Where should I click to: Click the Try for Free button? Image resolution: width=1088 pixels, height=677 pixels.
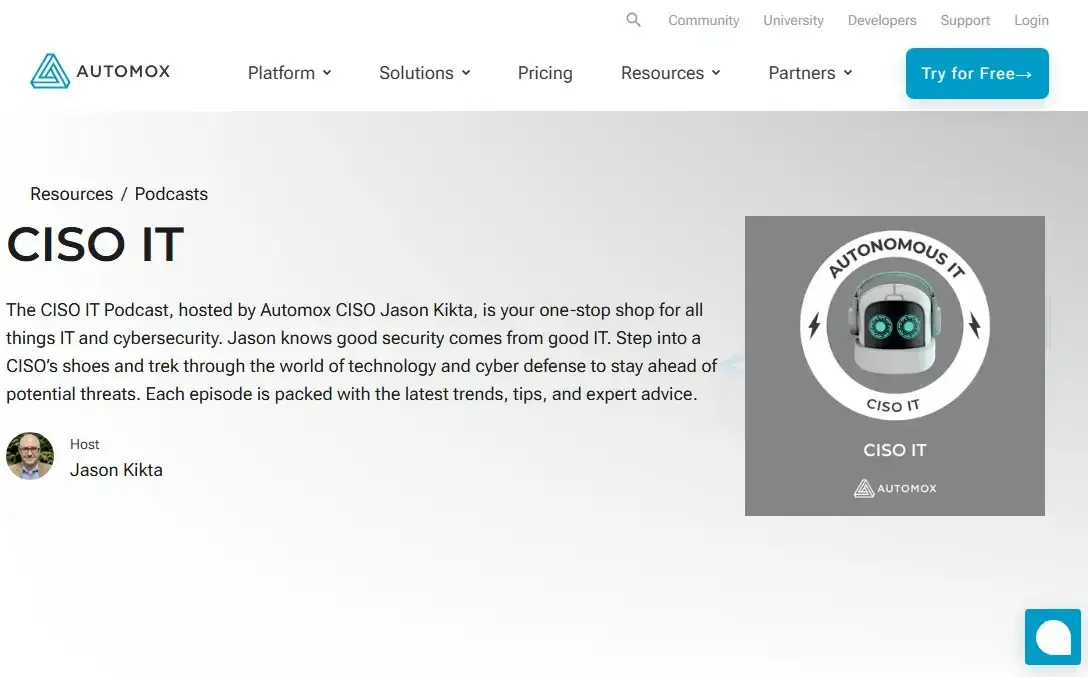click(977, 74)
